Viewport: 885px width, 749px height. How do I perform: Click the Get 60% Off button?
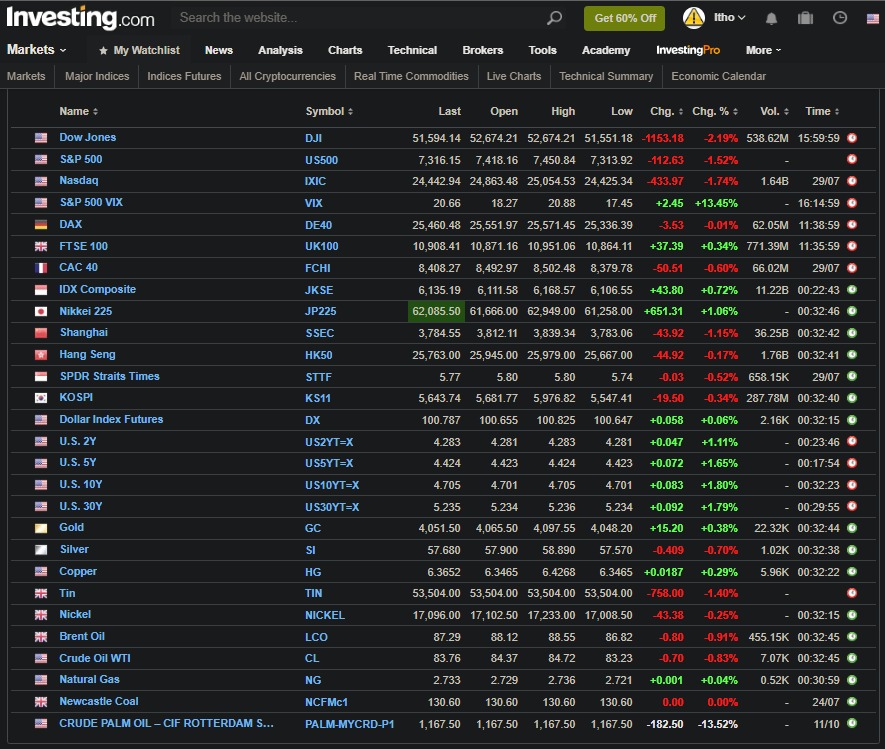(x=625, y=19)
